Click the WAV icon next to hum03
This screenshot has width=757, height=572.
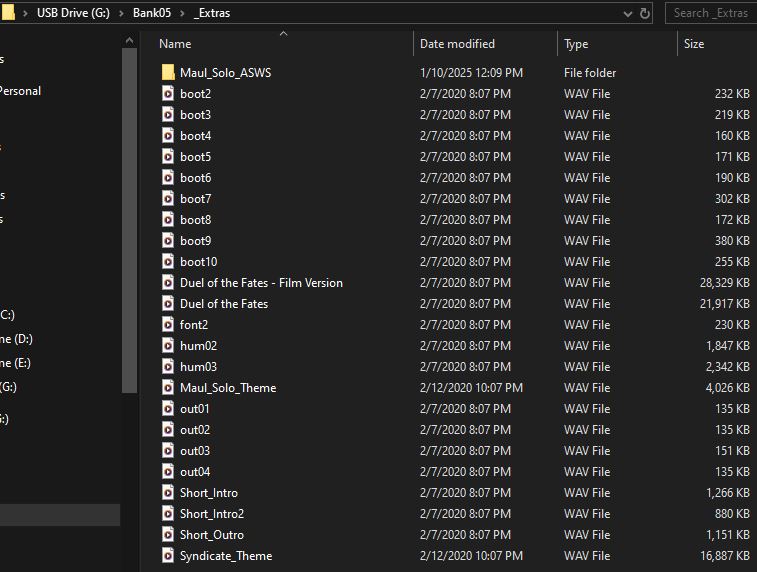point(168,367)
